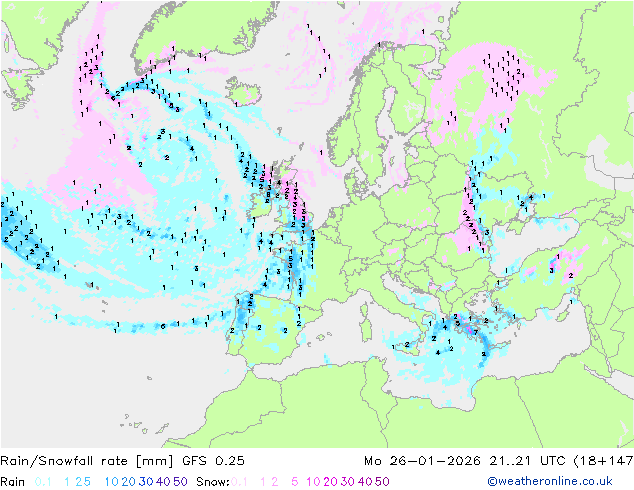
Task: Click the '(18+147' forecast run text
Action: (603, 461)
